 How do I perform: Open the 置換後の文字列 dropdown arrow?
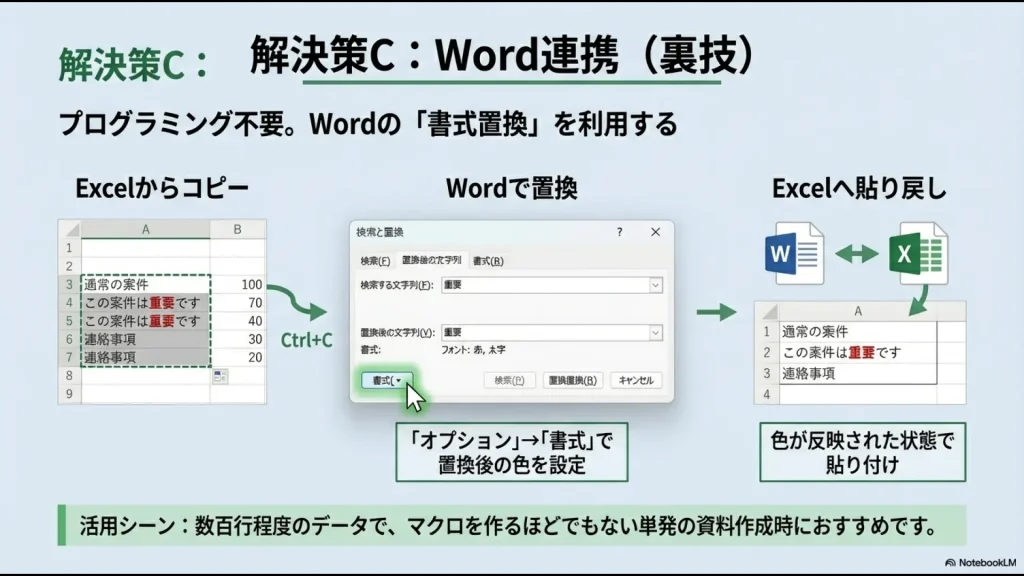655,330
